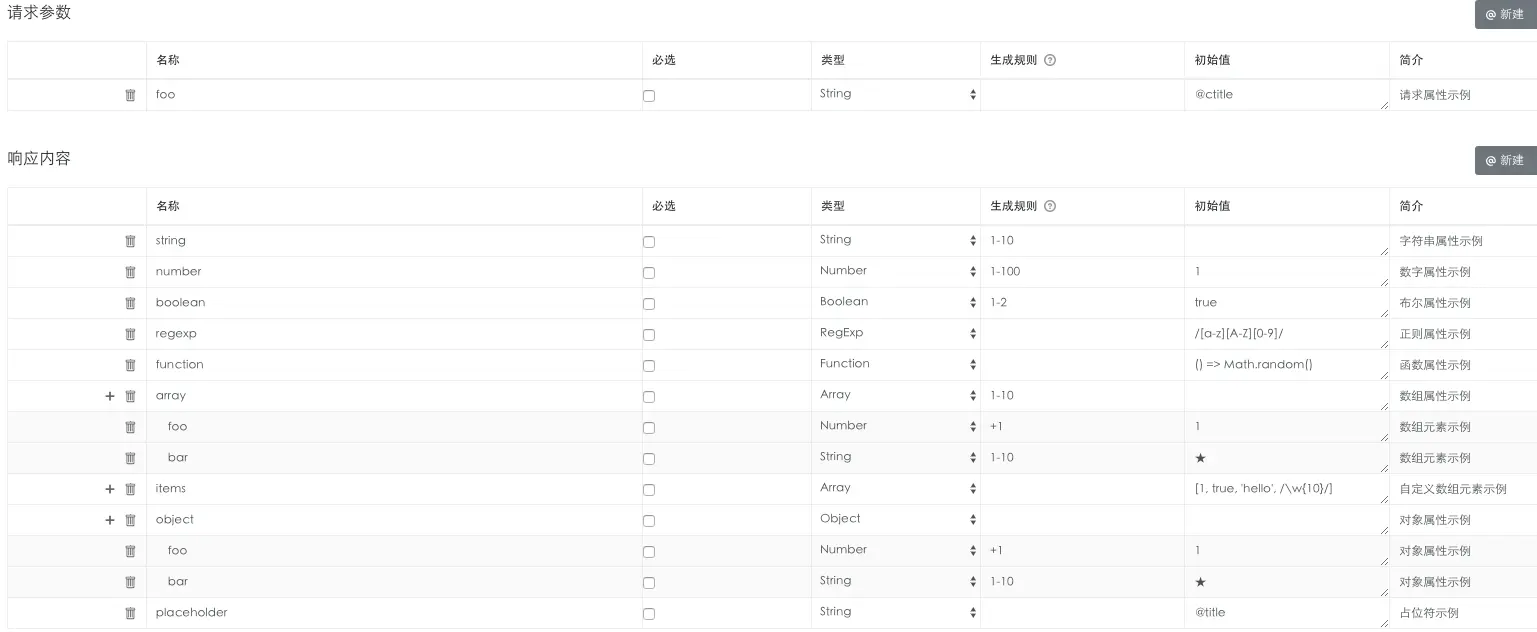
Task: Toggle required checkbox for array
Action: coord(649,397)
